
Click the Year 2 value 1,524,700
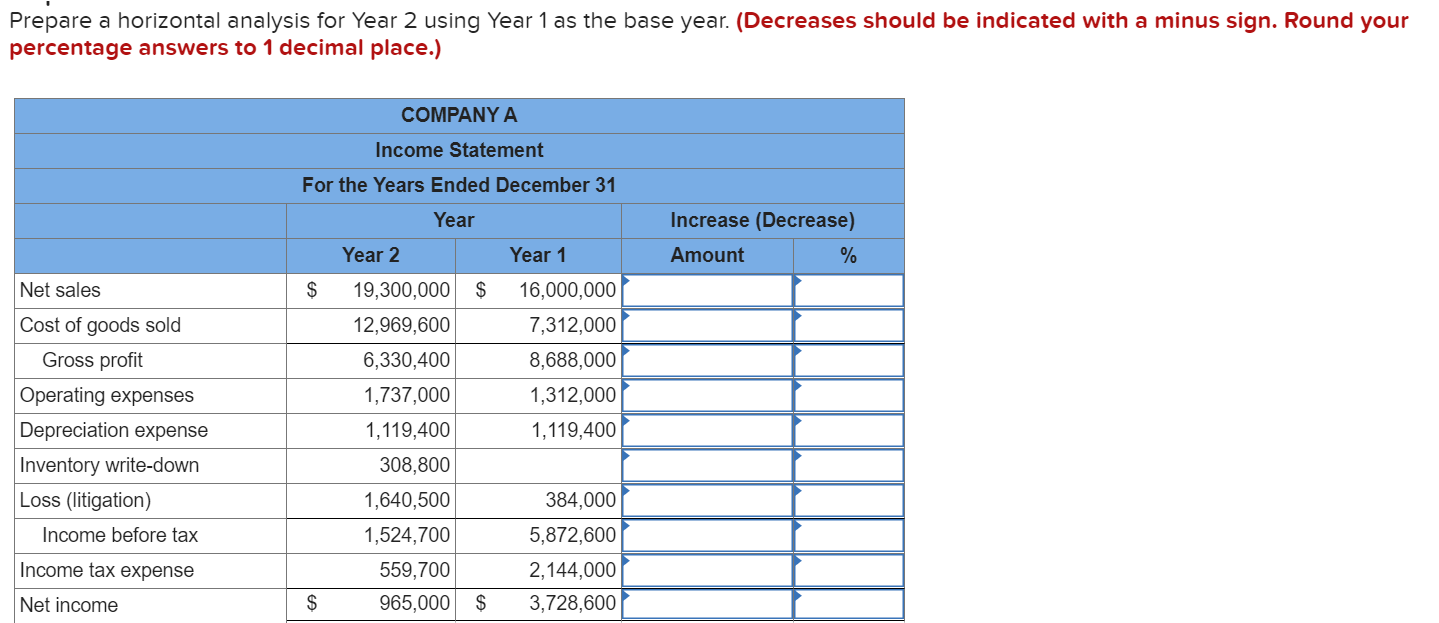pyautogui.click(x=407, y=535)
